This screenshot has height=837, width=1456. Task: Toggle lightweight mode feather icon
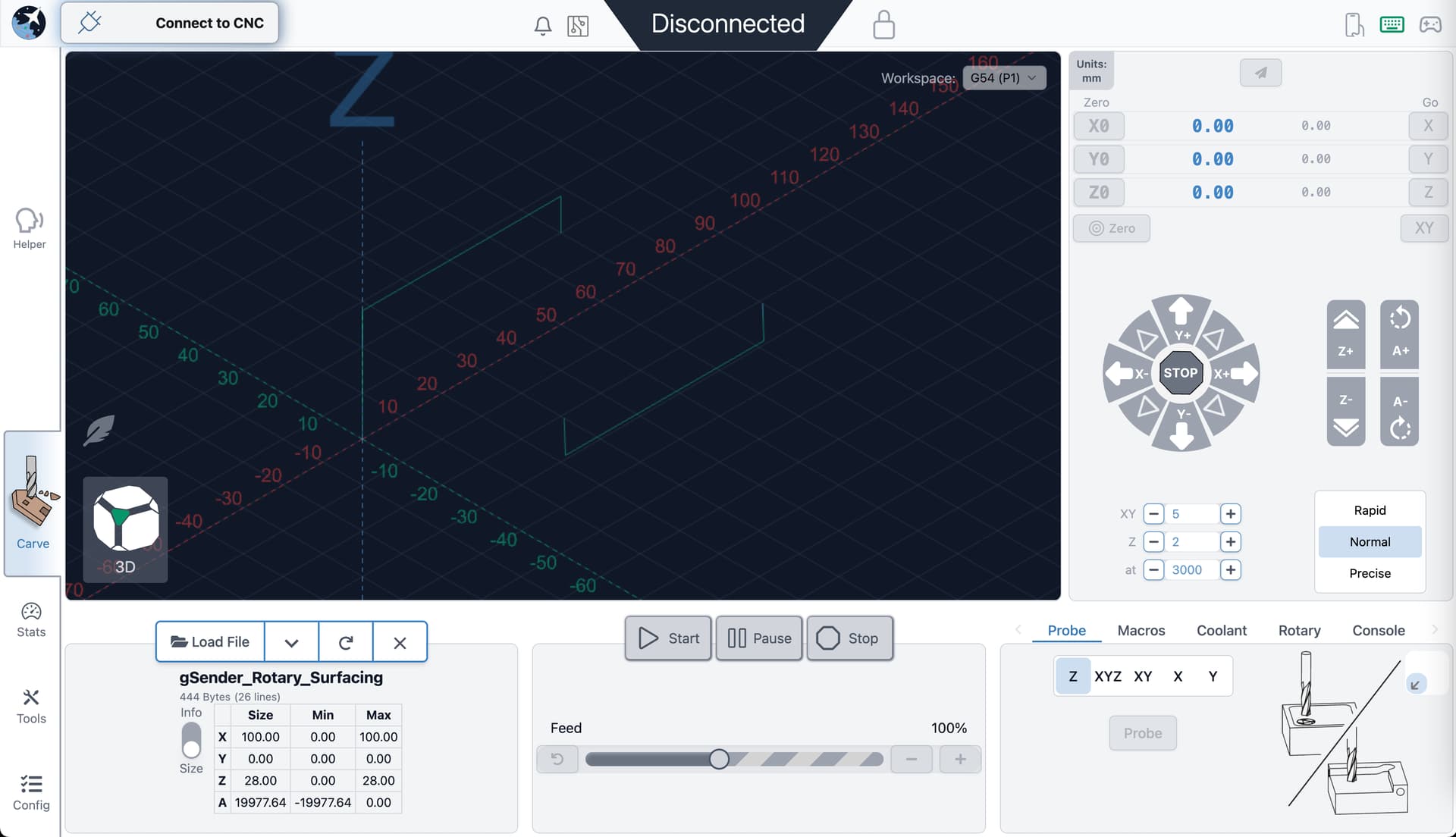click(99, 431)
